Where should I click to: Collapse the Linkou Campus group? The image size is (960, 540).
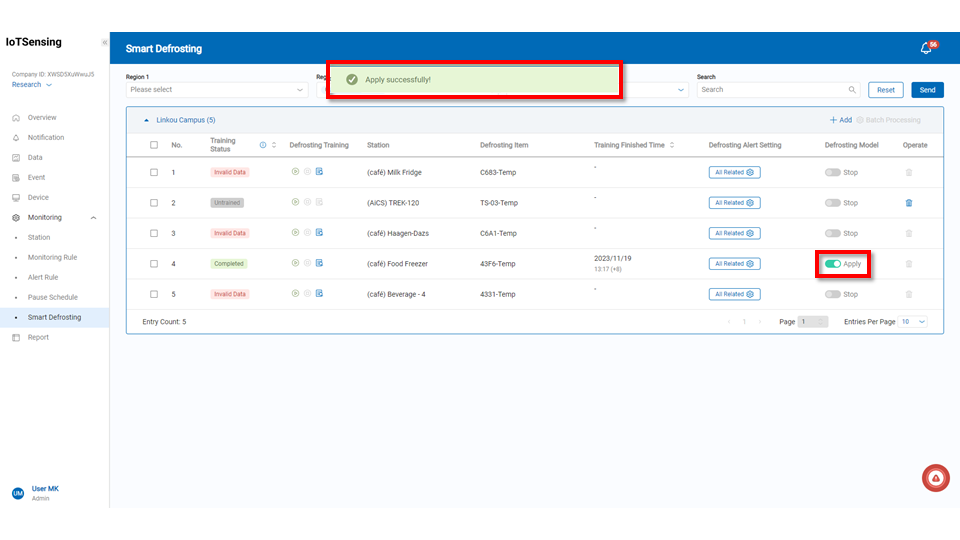point(147,120)
